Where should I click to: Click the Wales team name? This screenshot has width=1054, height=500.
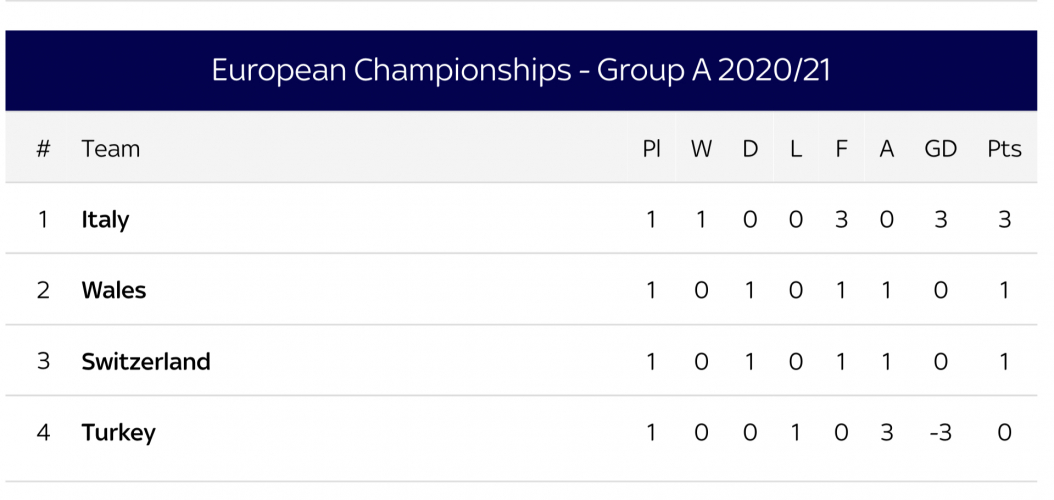(114, 290)
